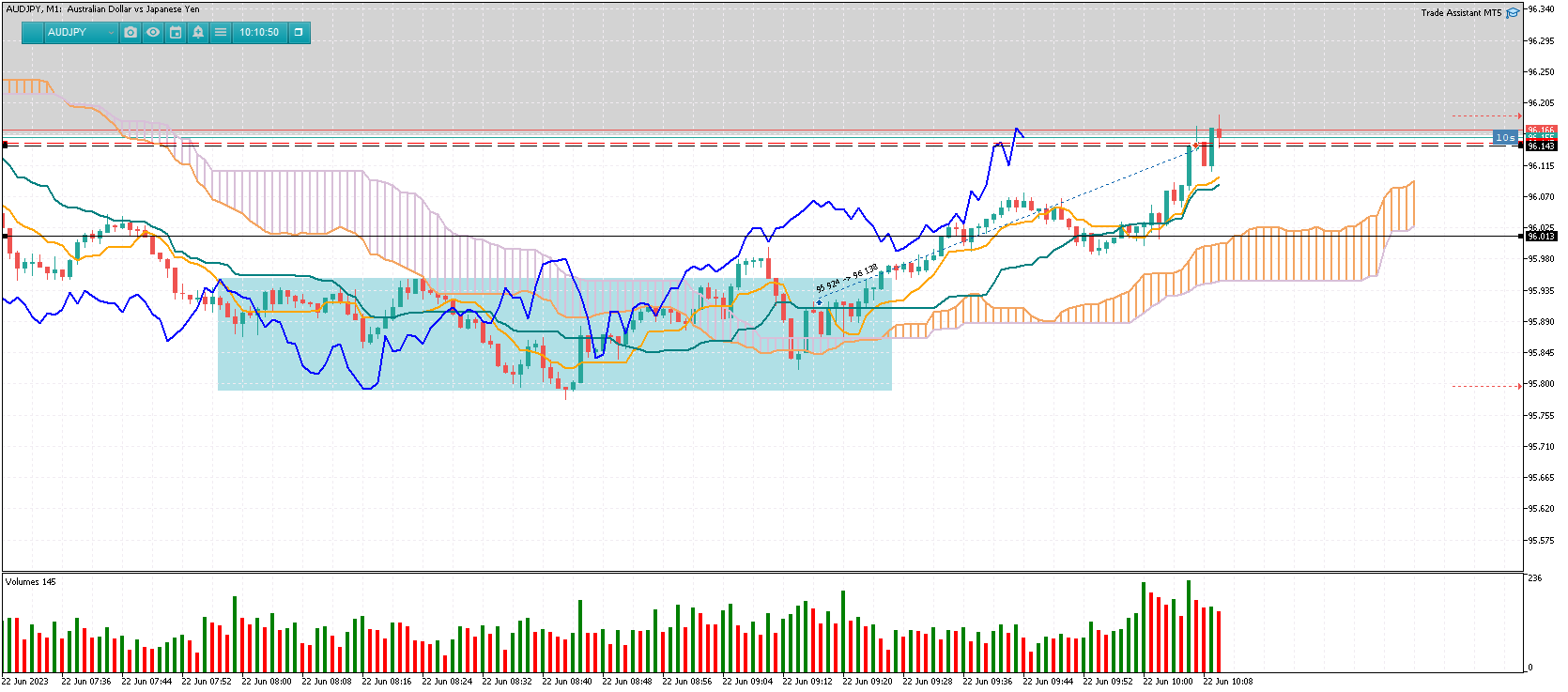
Task: Toggle visibility with the eye icon
Action: [x=153, y=32]
